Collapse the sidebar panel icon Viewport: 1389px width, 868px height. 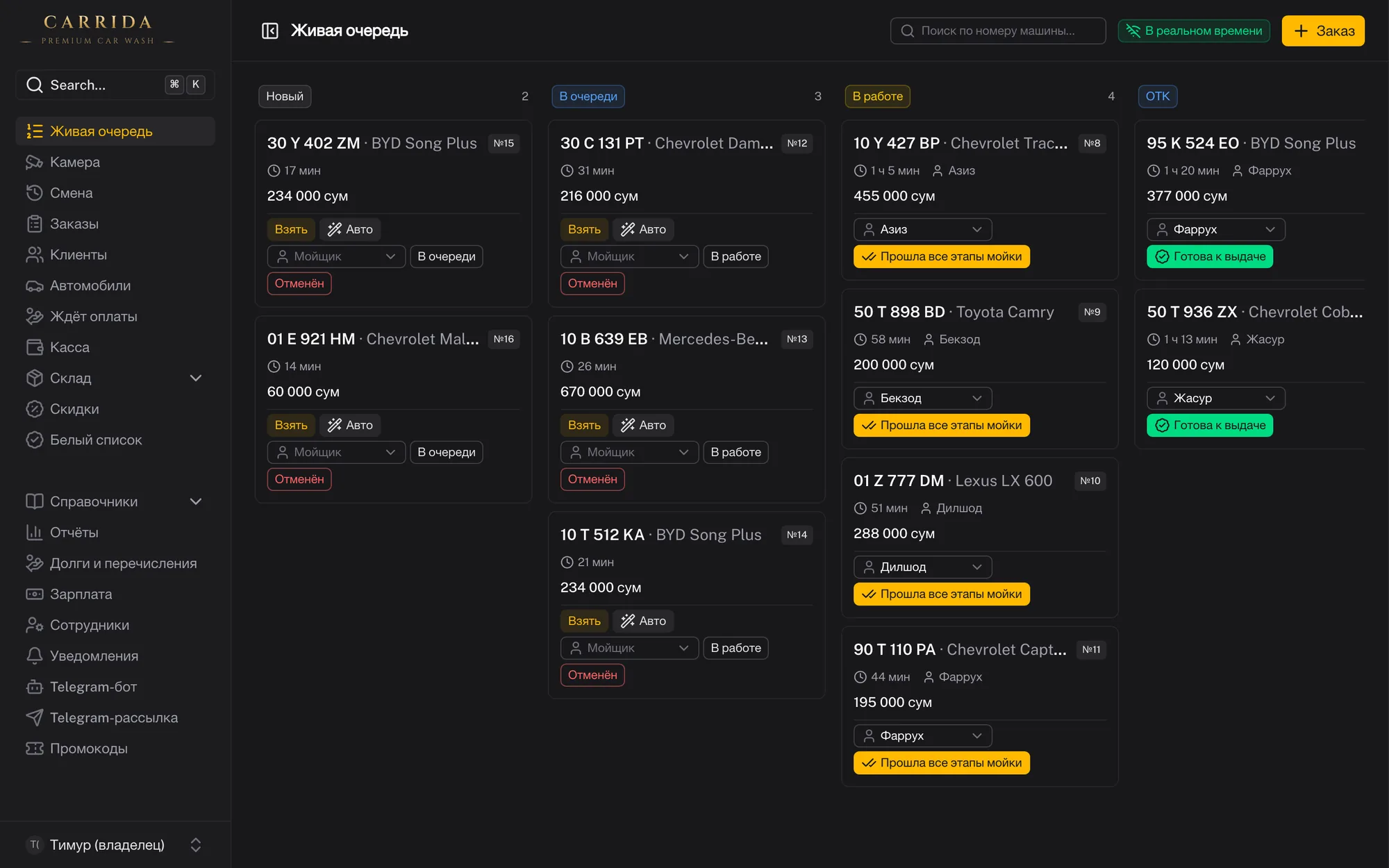coord(269,31)
